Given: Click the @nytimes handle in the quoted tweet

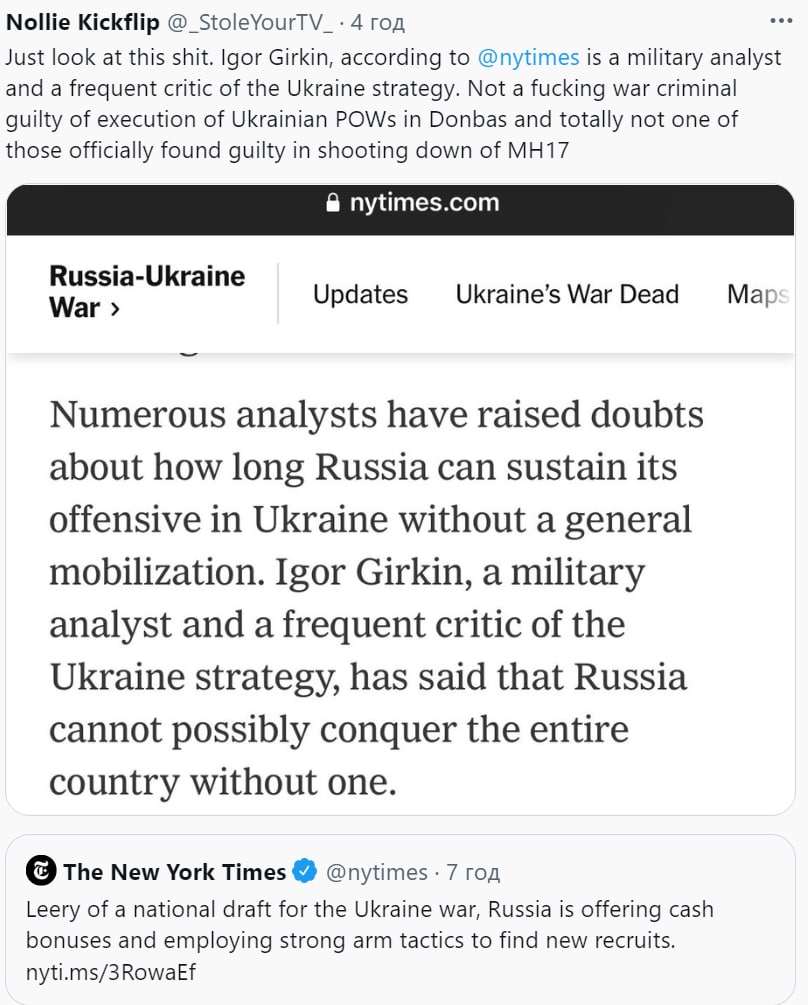Looking at the screenshot, I should tap(376, 872).
